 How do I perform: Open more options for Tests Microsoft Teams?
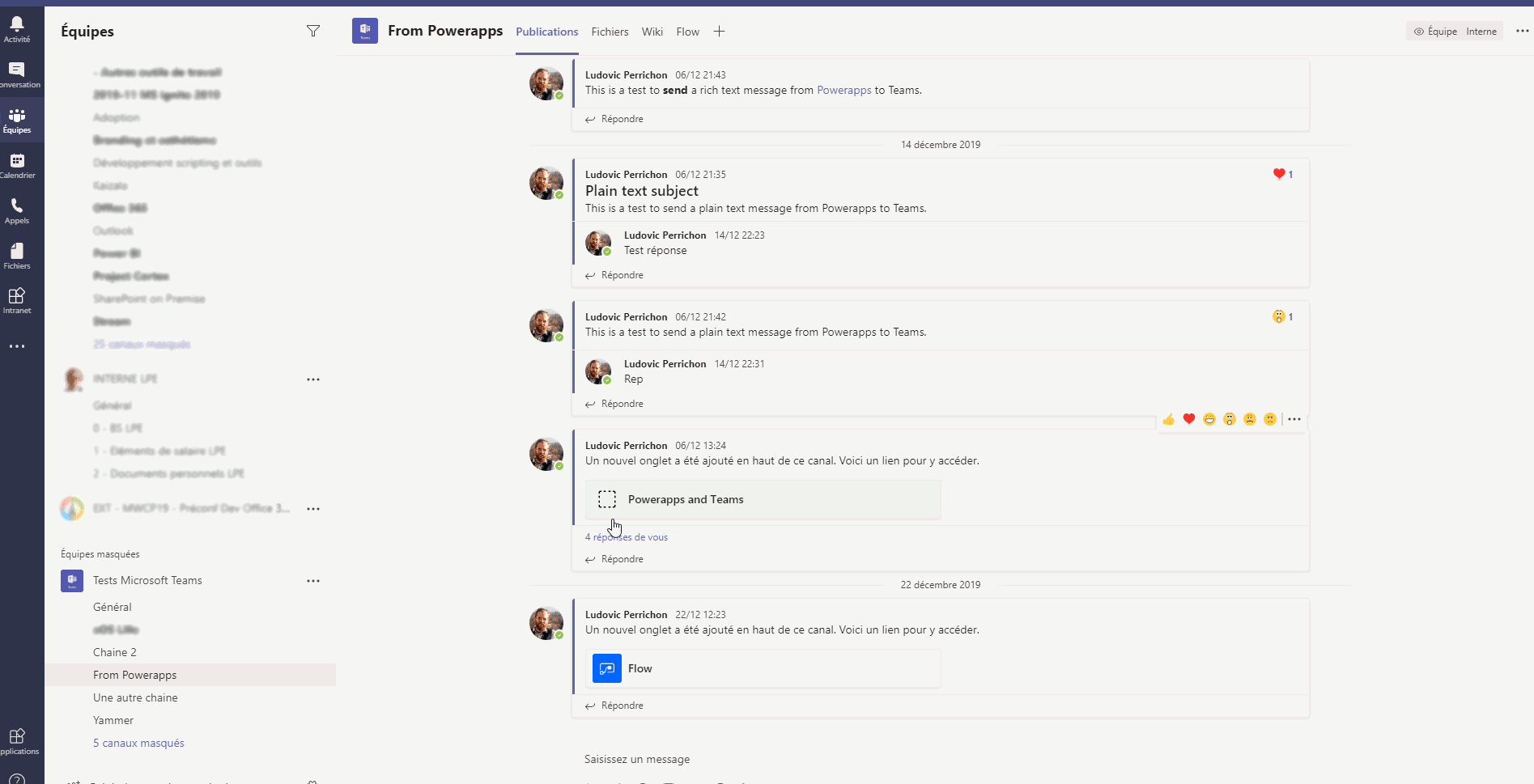click(313, 581)
